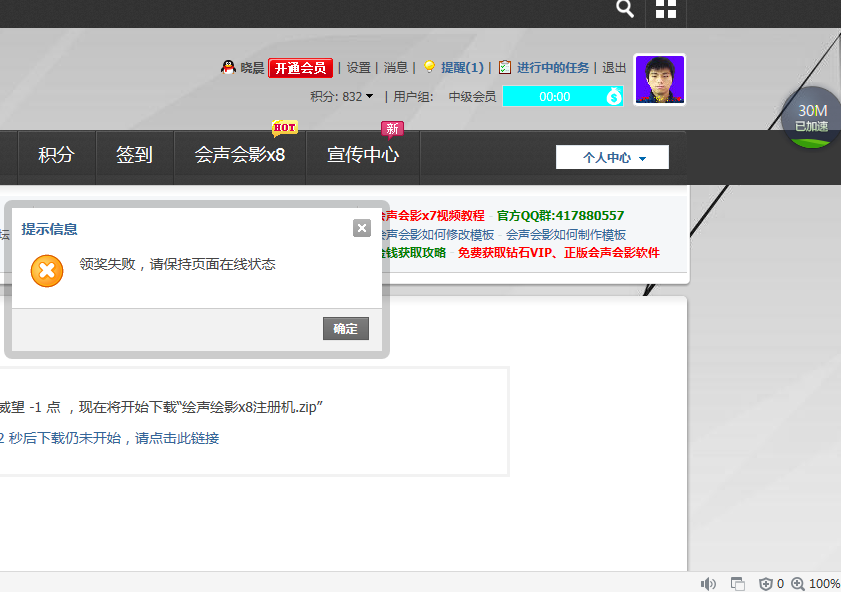Switch to the 签到 tab

click(x=134, y=155)
